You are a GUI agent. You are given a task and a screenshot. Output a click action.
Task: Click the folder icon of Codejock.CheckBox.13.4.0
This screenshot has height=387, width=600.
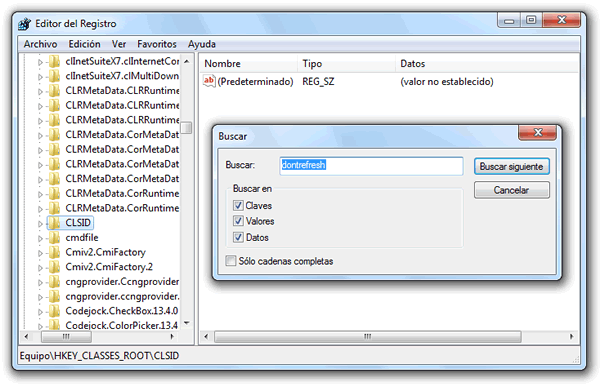(54, 311)
